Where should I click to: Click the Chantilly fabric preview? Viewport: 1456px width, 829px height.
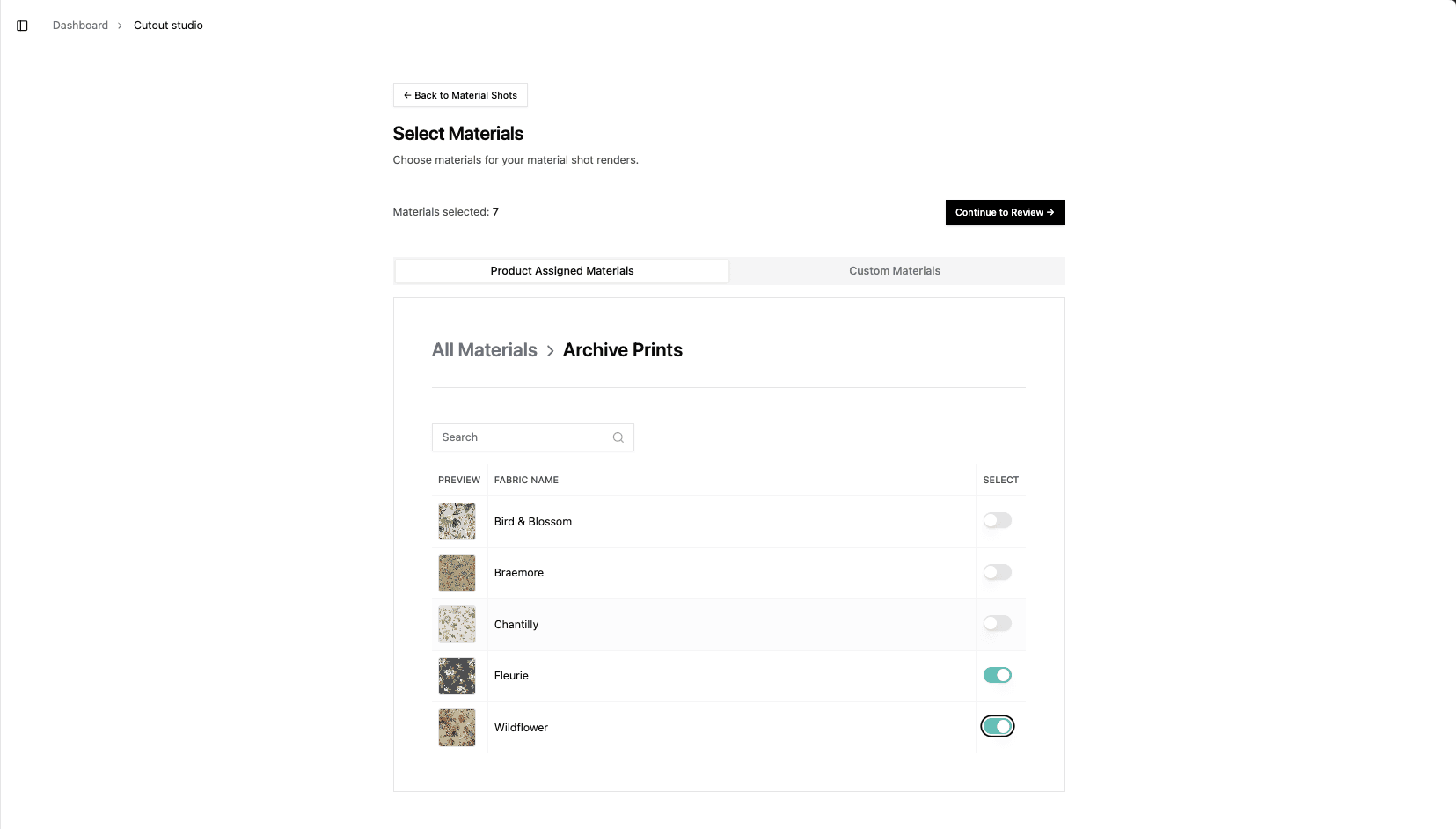click(457, 624)
